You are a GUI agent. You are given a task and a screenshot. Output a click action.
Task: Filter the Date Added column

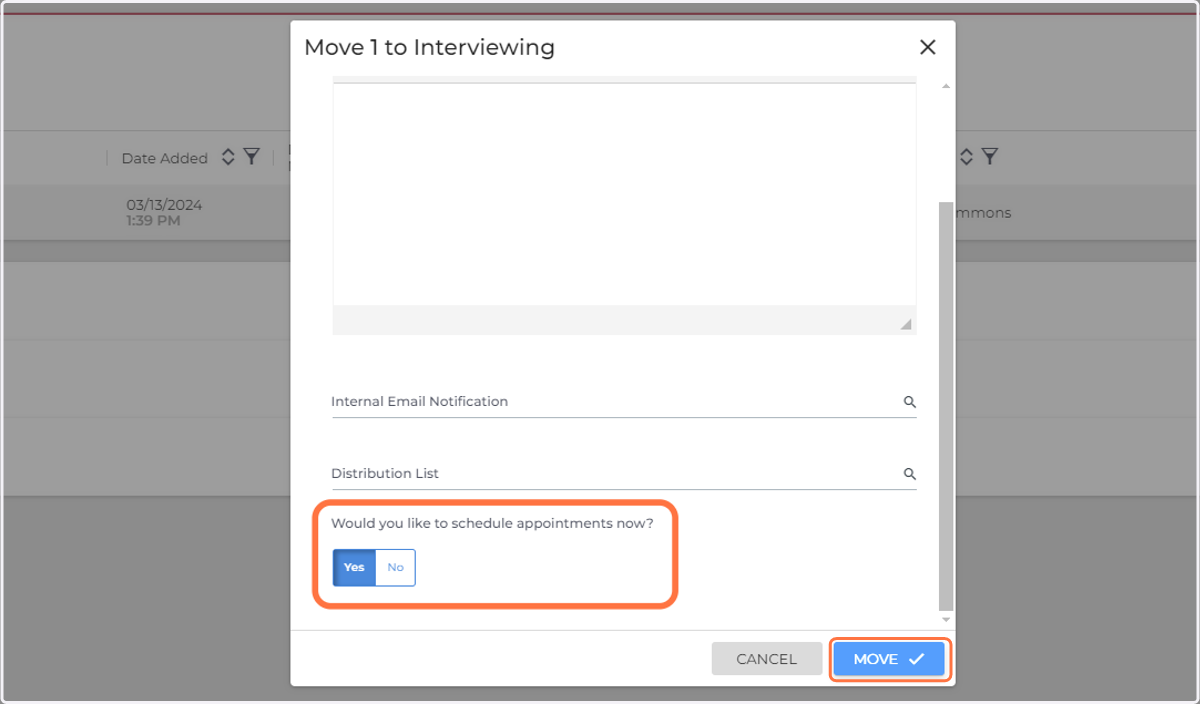tap(251, 157)
